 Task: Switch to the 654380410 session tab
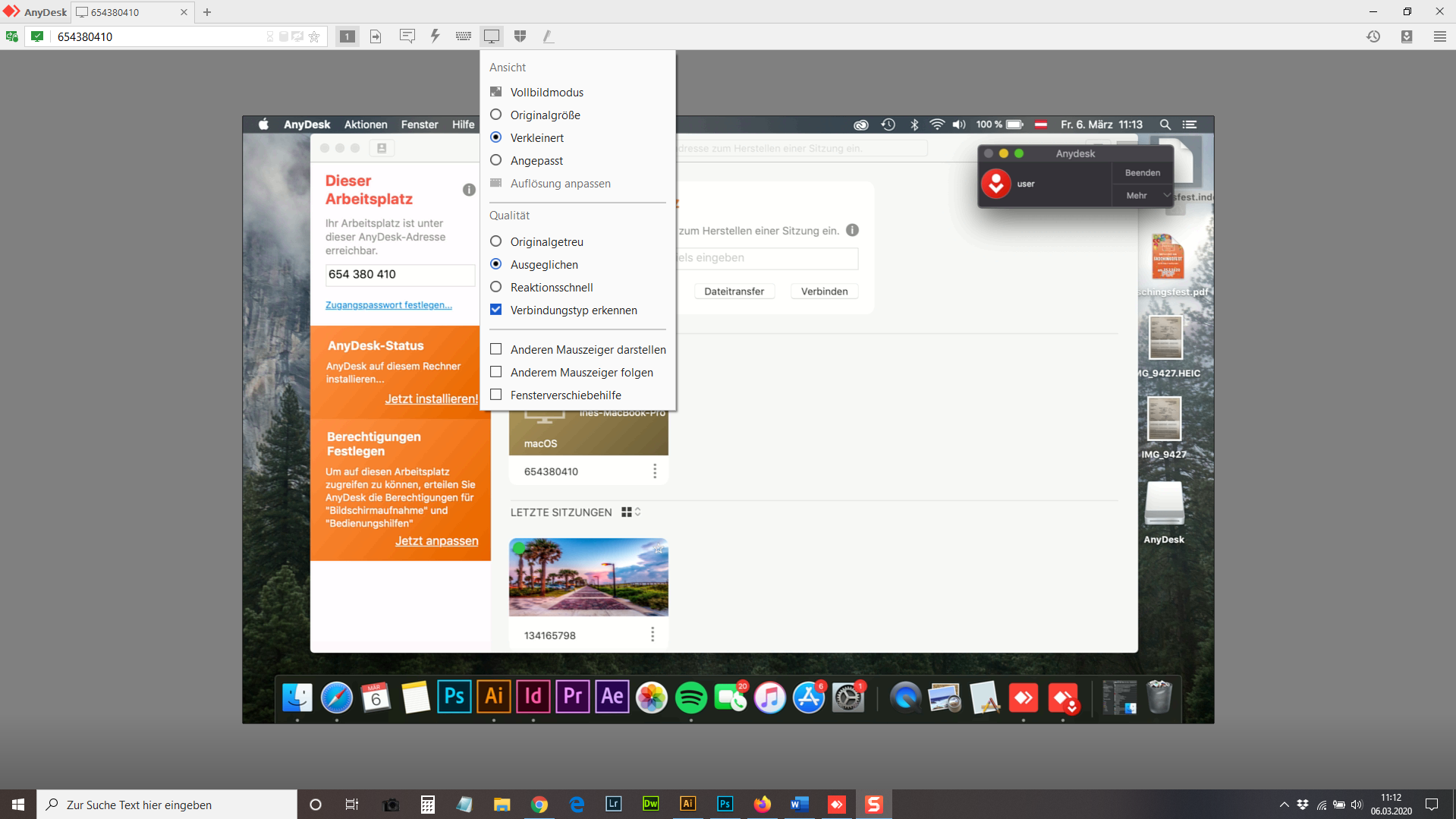coord(131,12)
